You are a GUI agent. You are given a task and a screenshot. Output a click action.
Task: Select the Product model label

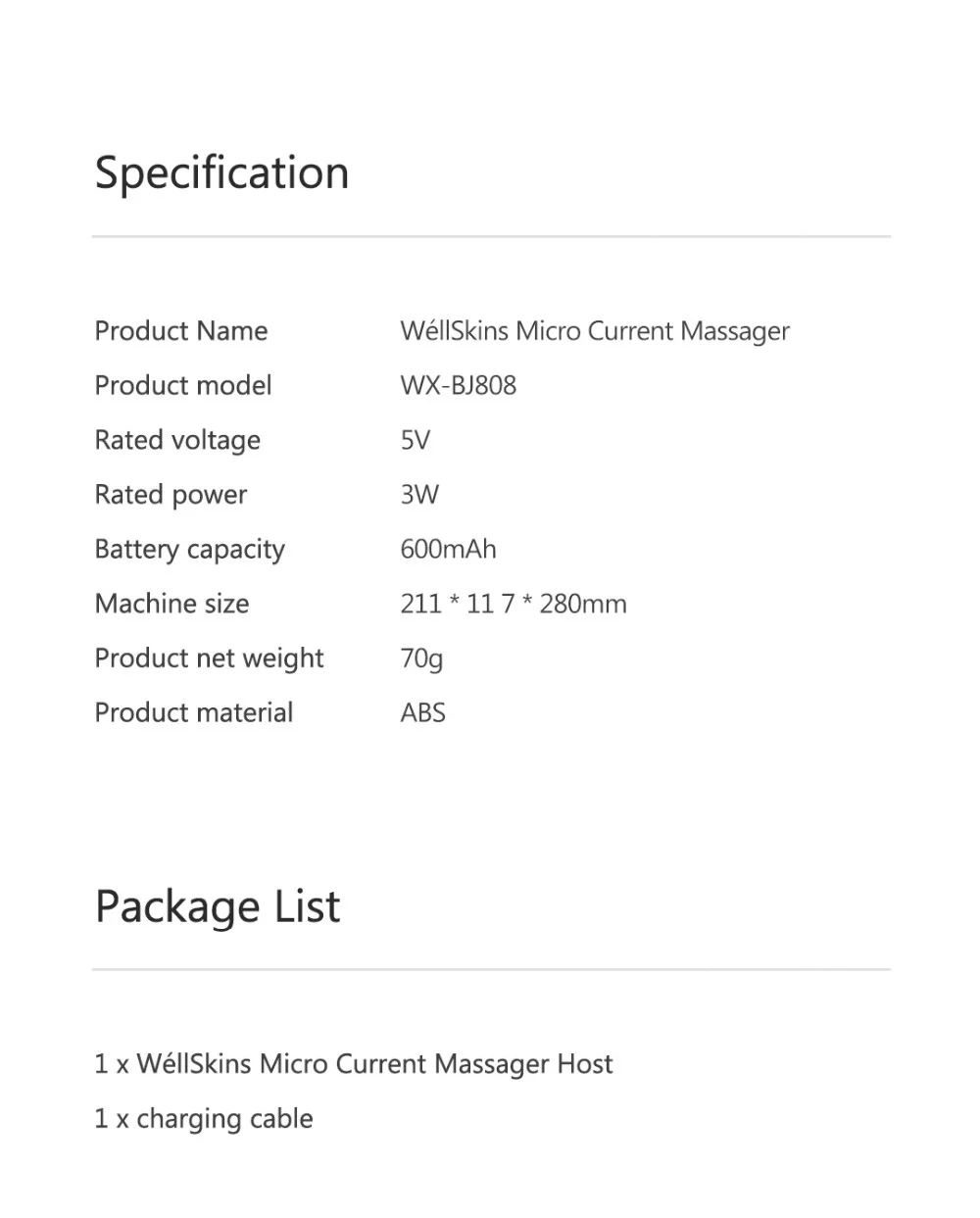(x=183, y=386)
